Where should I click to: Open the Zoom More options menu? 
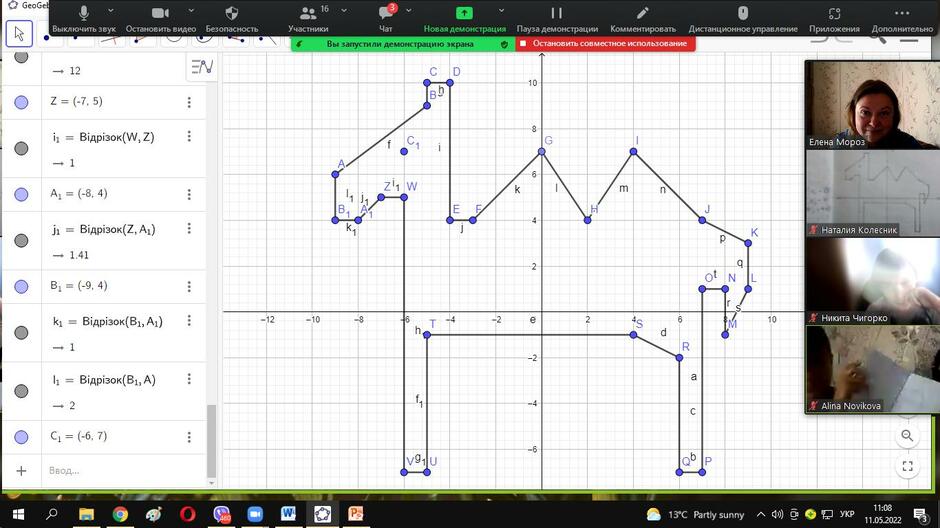coord(902,19)
